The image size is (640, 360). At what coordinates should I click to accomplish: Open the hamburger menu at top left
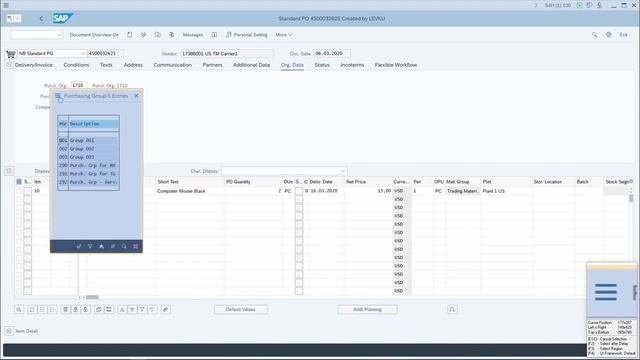coord(6,5)
